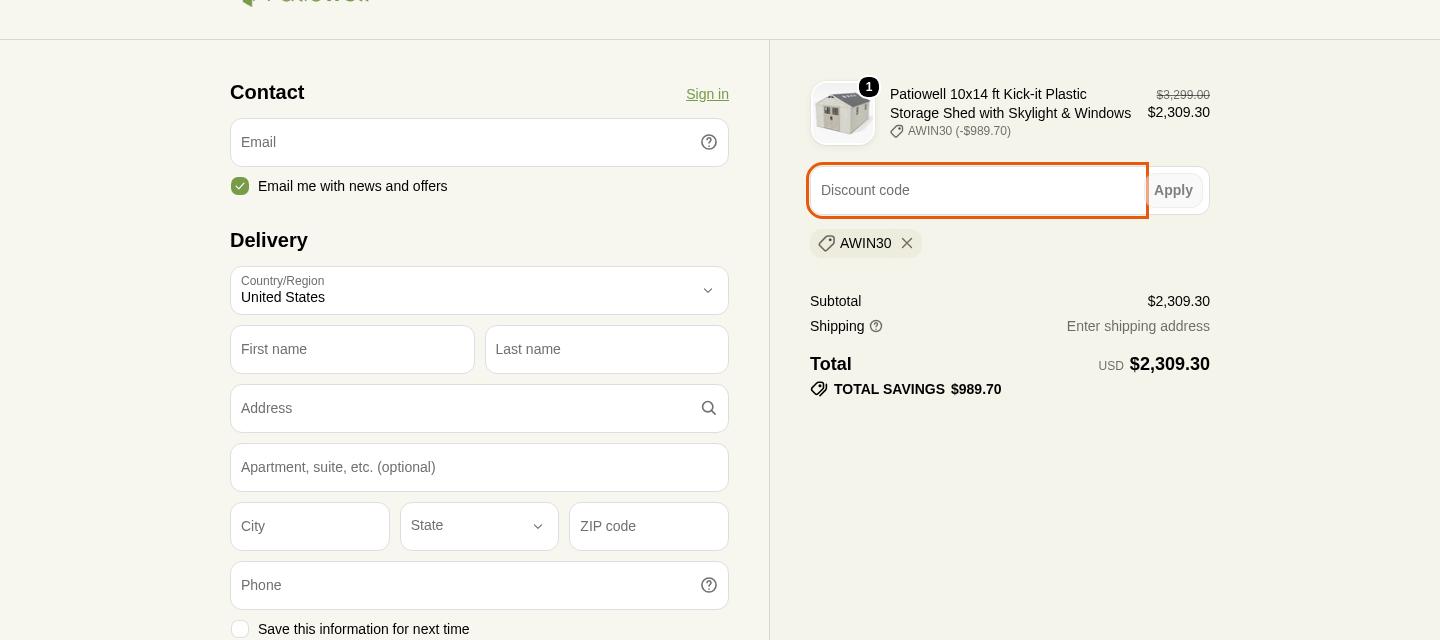Click the Phone field help icon

pos(709,585)
